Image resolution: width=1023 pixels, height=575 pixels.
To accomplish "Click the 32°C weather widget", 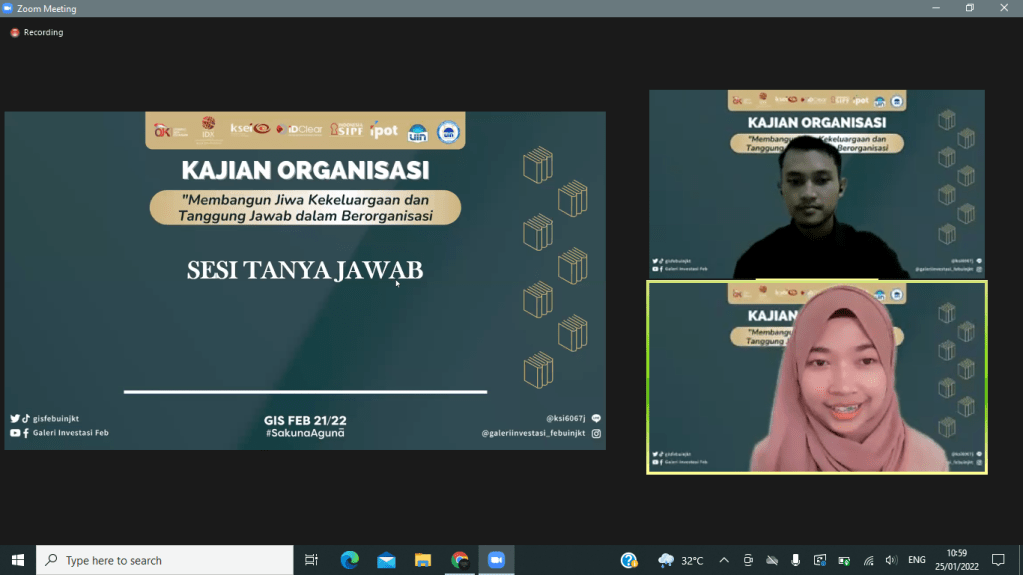I will (x=681, y=560).
